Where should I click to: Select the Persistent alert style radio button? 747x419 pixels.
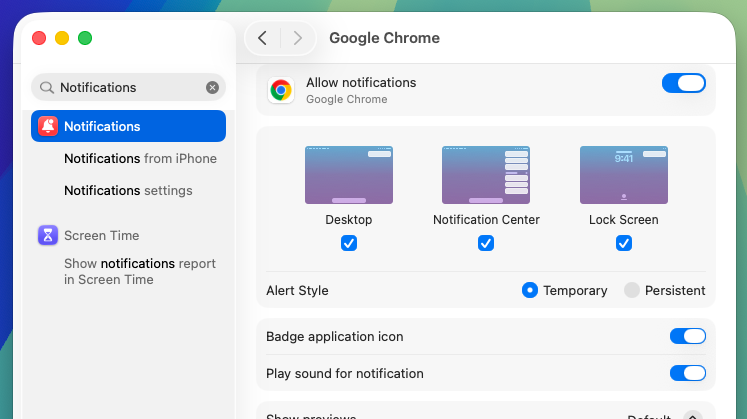(632, 290)
